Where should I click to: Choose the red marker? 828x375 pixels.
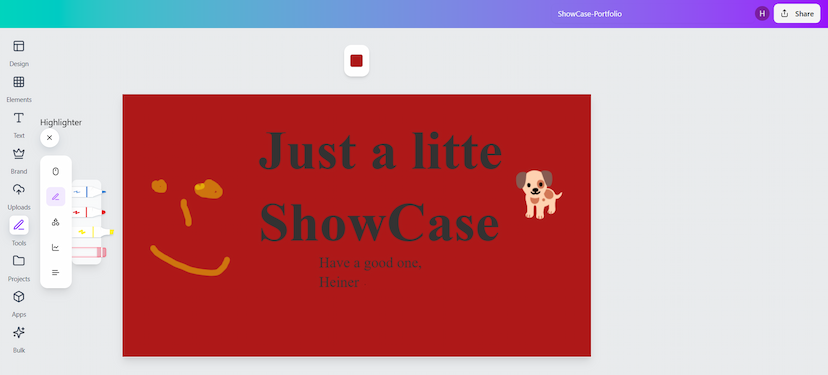click(89, 212)
